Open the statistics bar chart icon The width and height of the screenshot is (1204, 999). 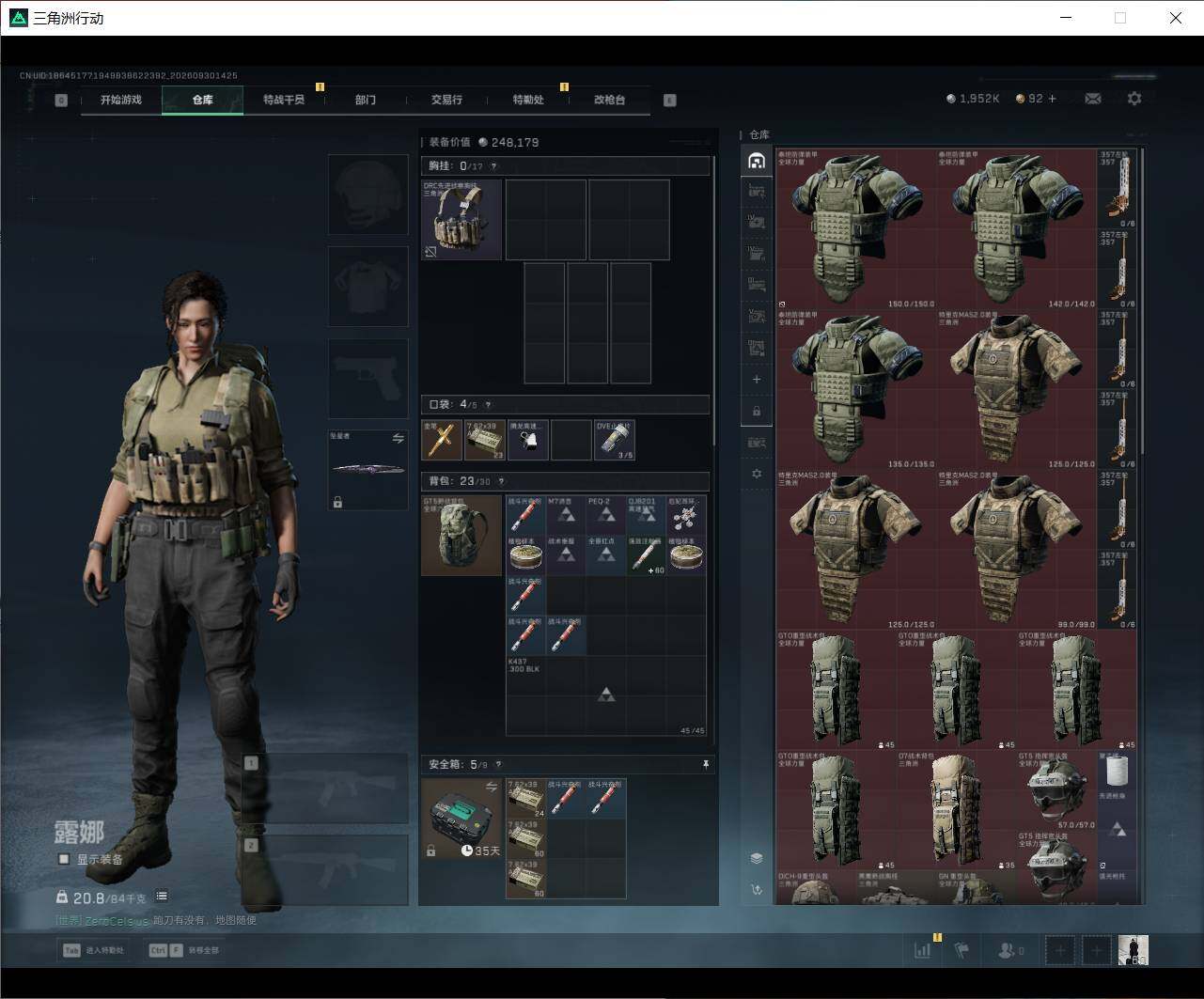click(922, 950)
